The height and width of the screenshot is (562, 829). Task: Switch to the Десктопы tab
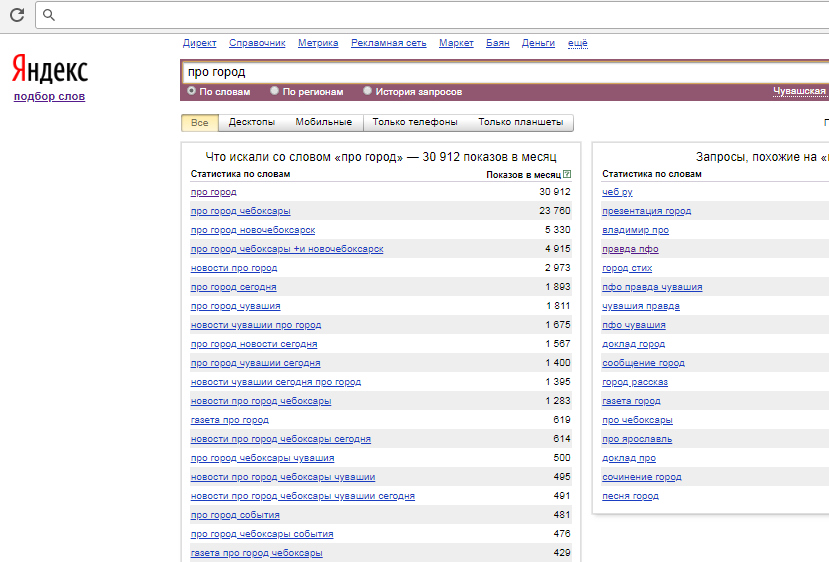tap(251, 122)
